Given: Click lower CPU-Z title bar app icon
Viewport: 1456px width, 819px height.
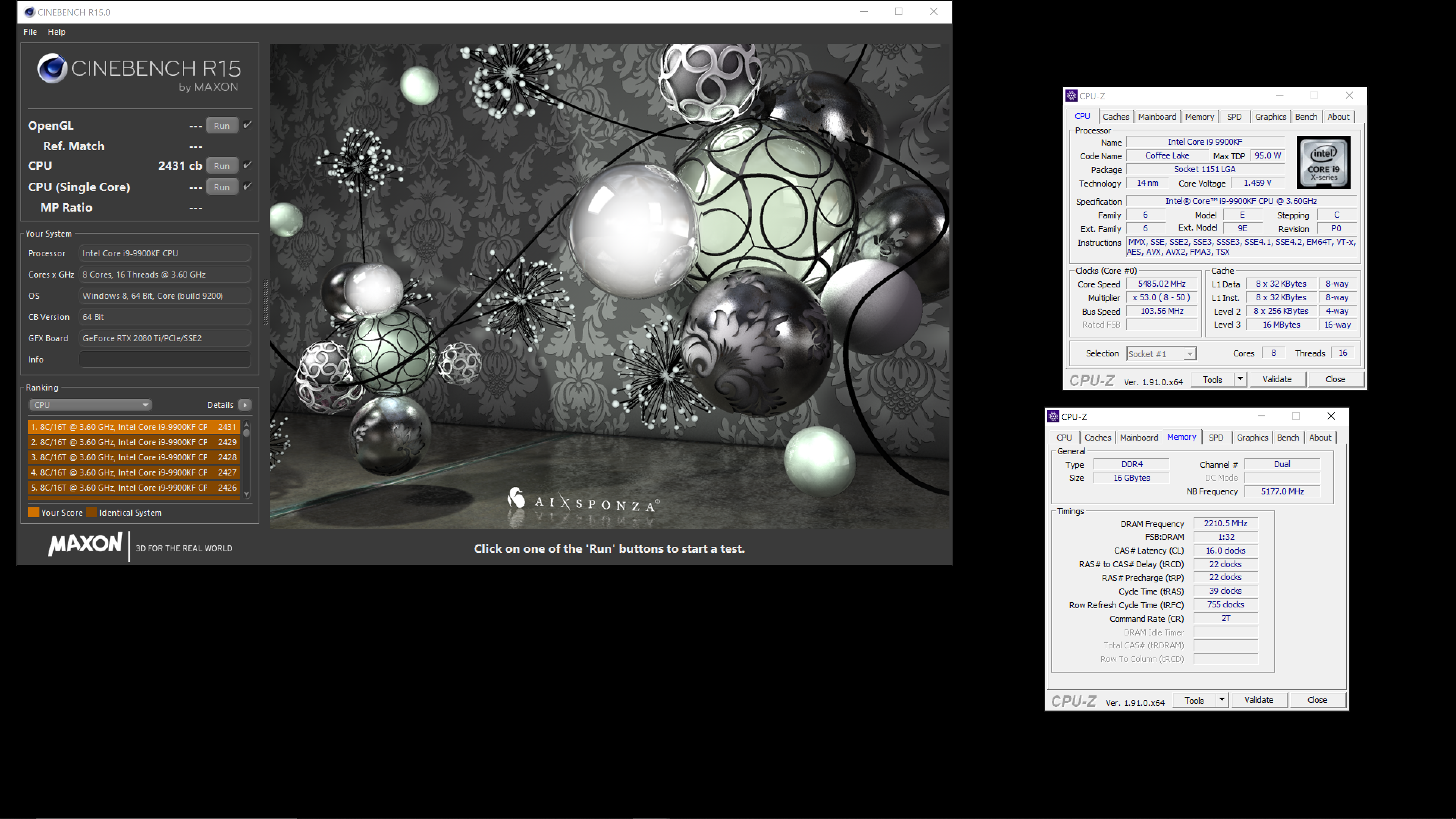Looking at the screenshot, I should [x=1053, y=417].
